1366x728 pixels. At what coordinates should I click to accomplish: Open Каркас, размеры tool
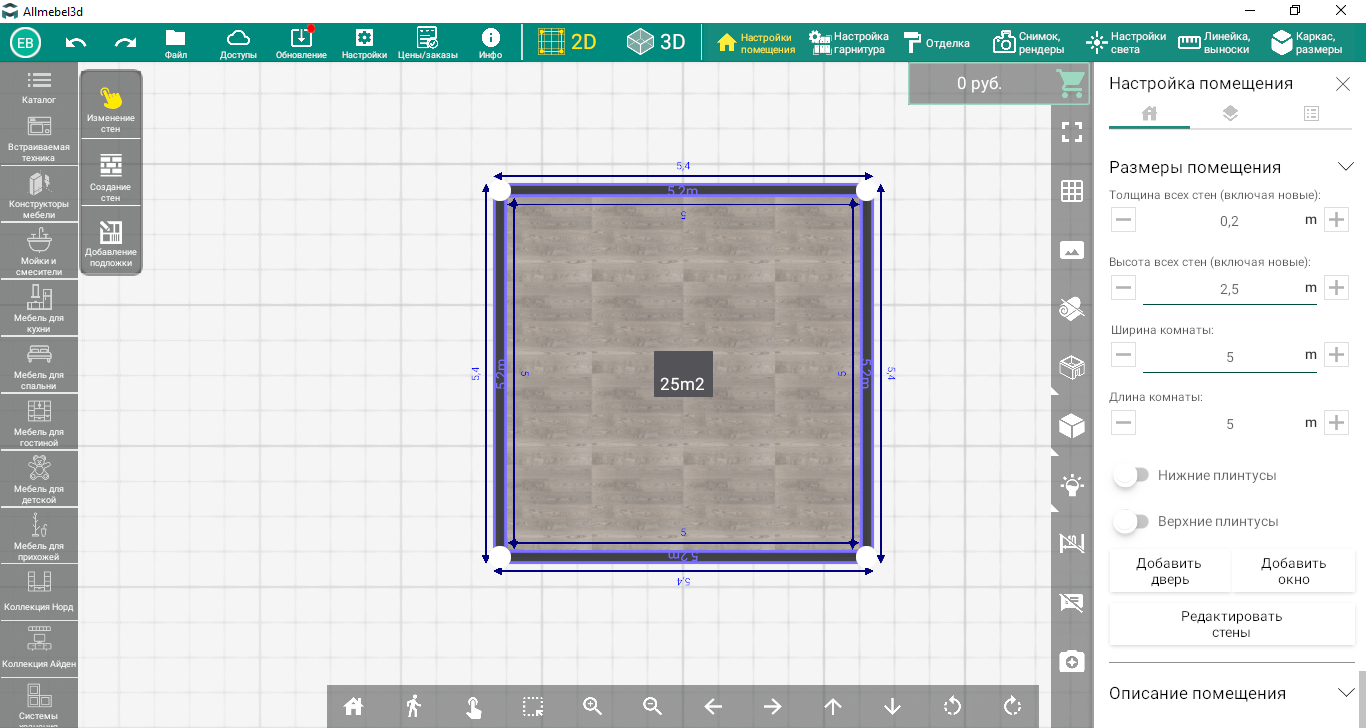point(1307,42)
